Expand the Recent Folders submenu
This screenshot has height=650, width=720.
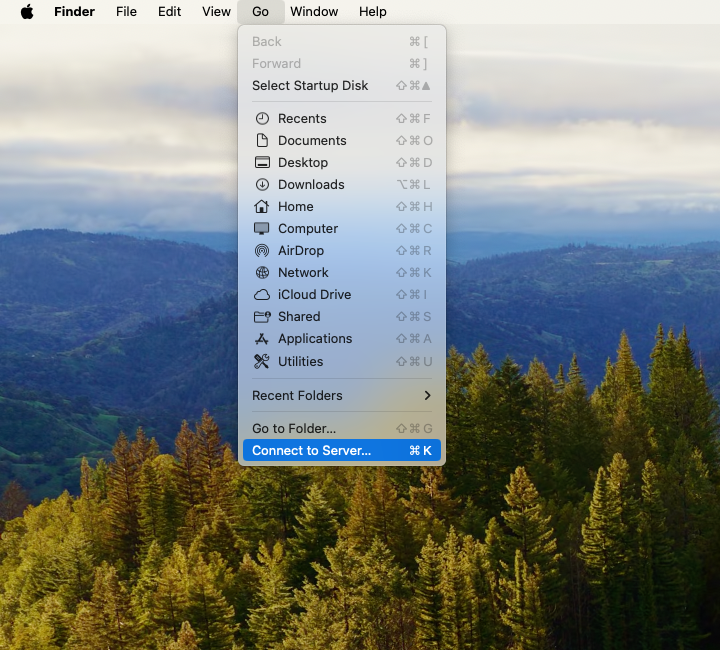pos(341,396)
